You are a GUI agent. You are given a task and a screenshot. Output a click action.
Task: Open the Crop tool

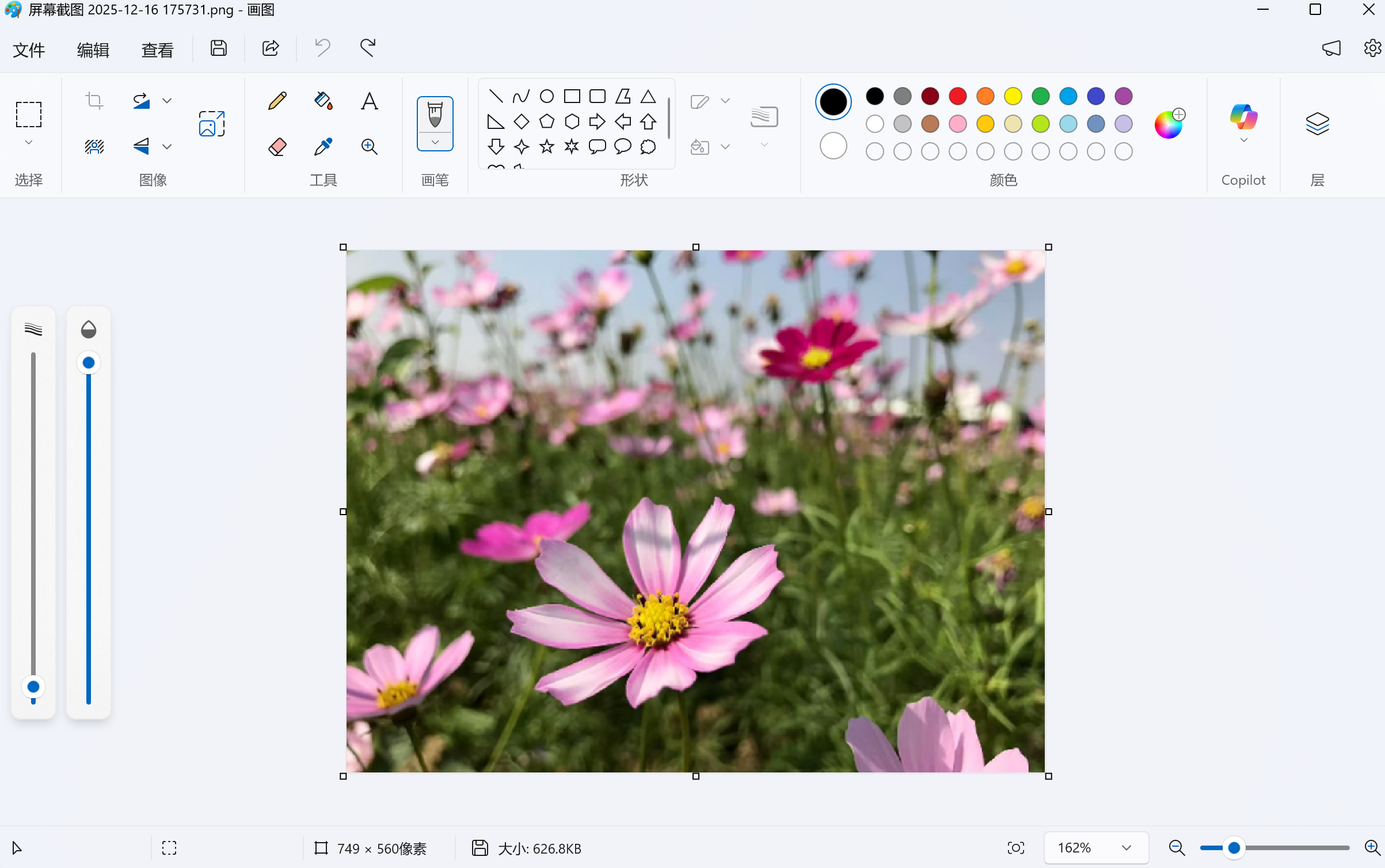(x=94, y=101)
